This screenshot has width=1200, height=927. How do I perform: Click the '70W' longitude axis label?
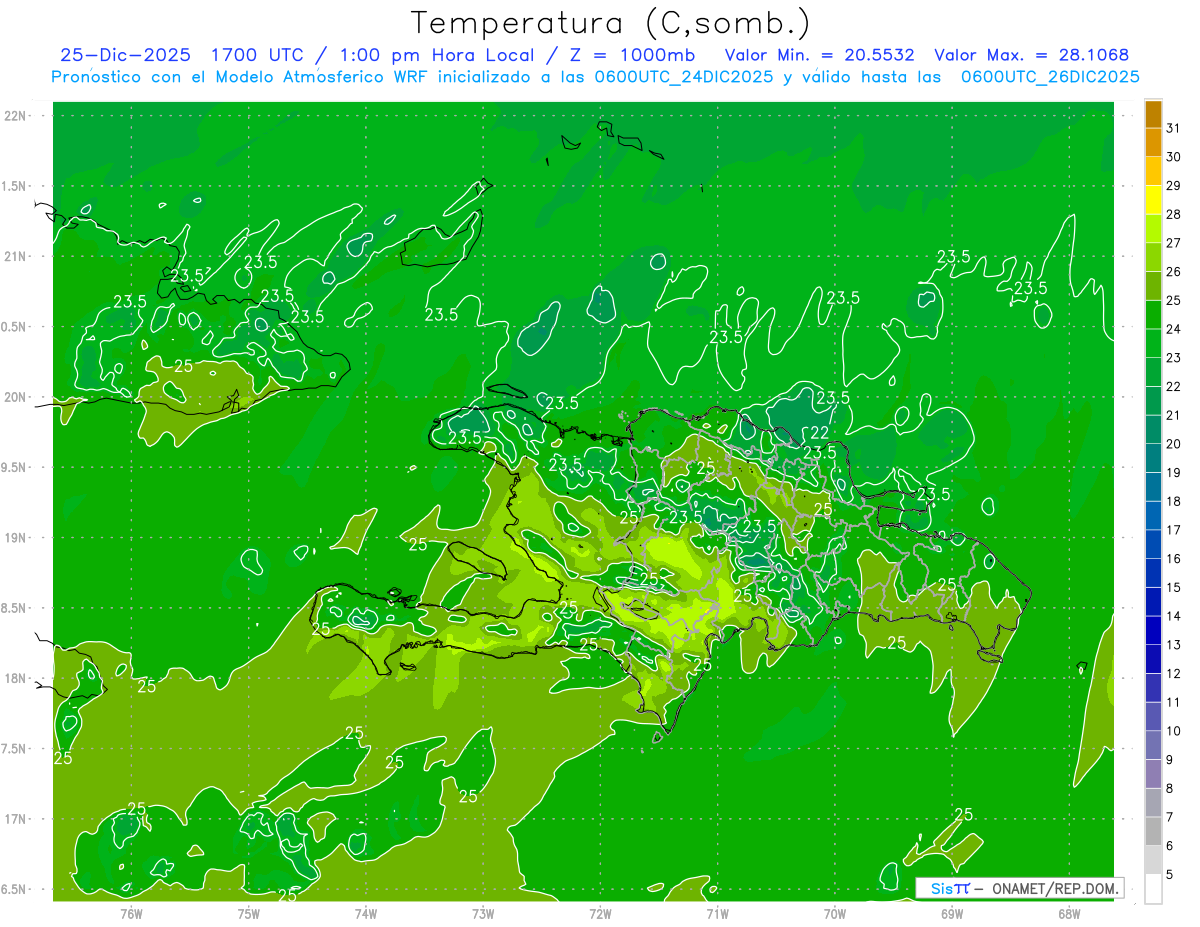pos(834,914)
